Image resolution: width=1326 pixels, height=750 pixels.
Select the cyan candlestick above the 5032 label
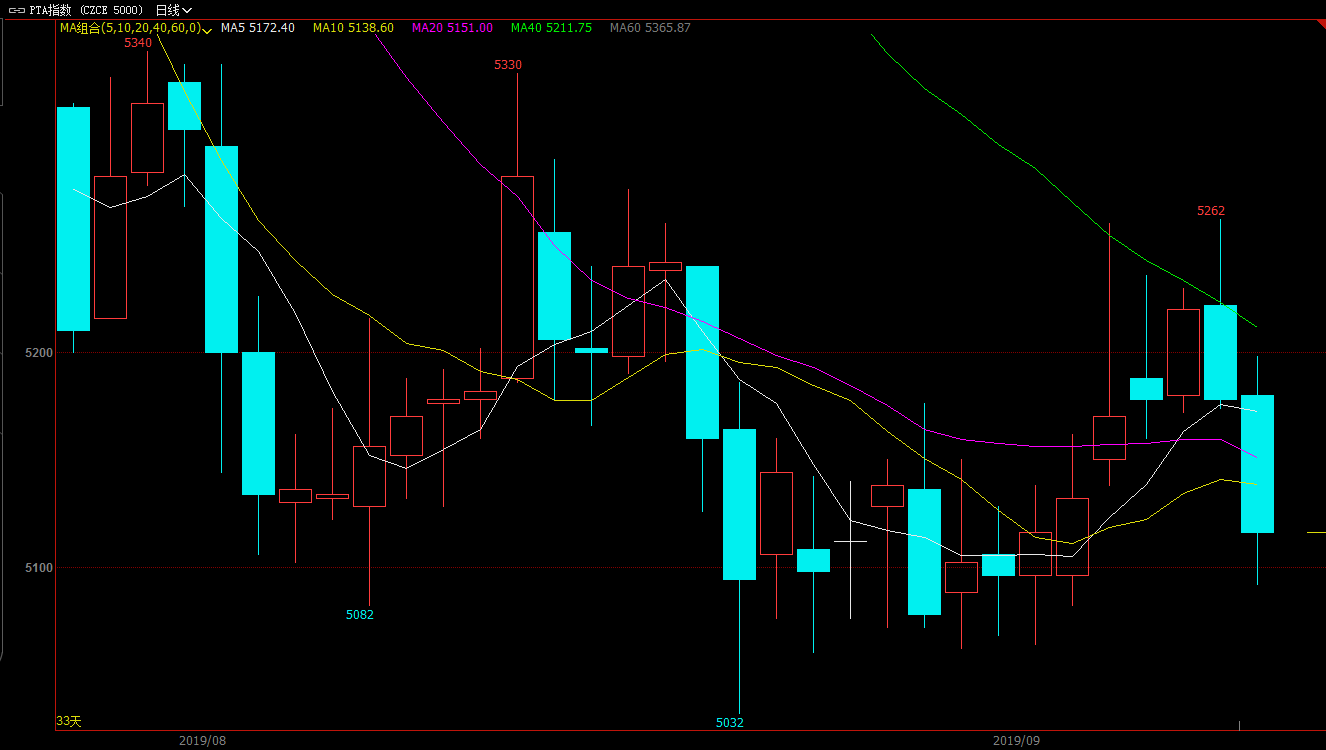(739, 504)
